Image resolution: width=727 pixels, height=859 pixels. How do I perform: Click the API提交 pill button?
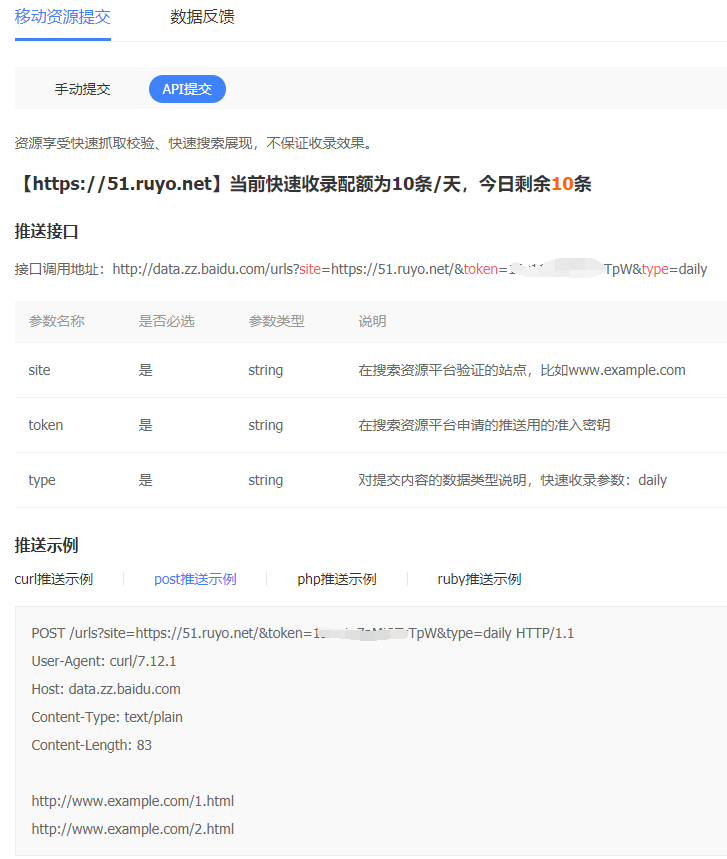(x=187, y=89)
